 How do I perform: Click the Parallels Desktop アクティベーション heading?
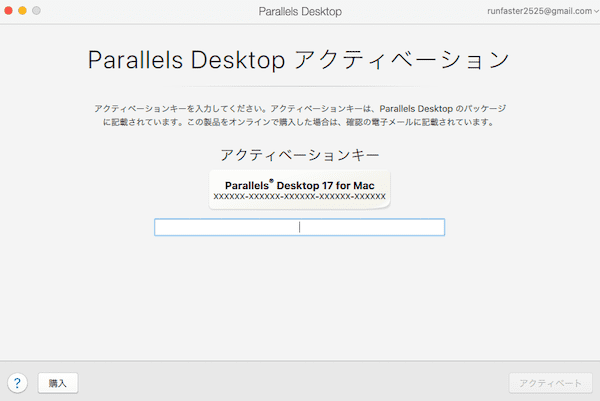pos(298,60)
